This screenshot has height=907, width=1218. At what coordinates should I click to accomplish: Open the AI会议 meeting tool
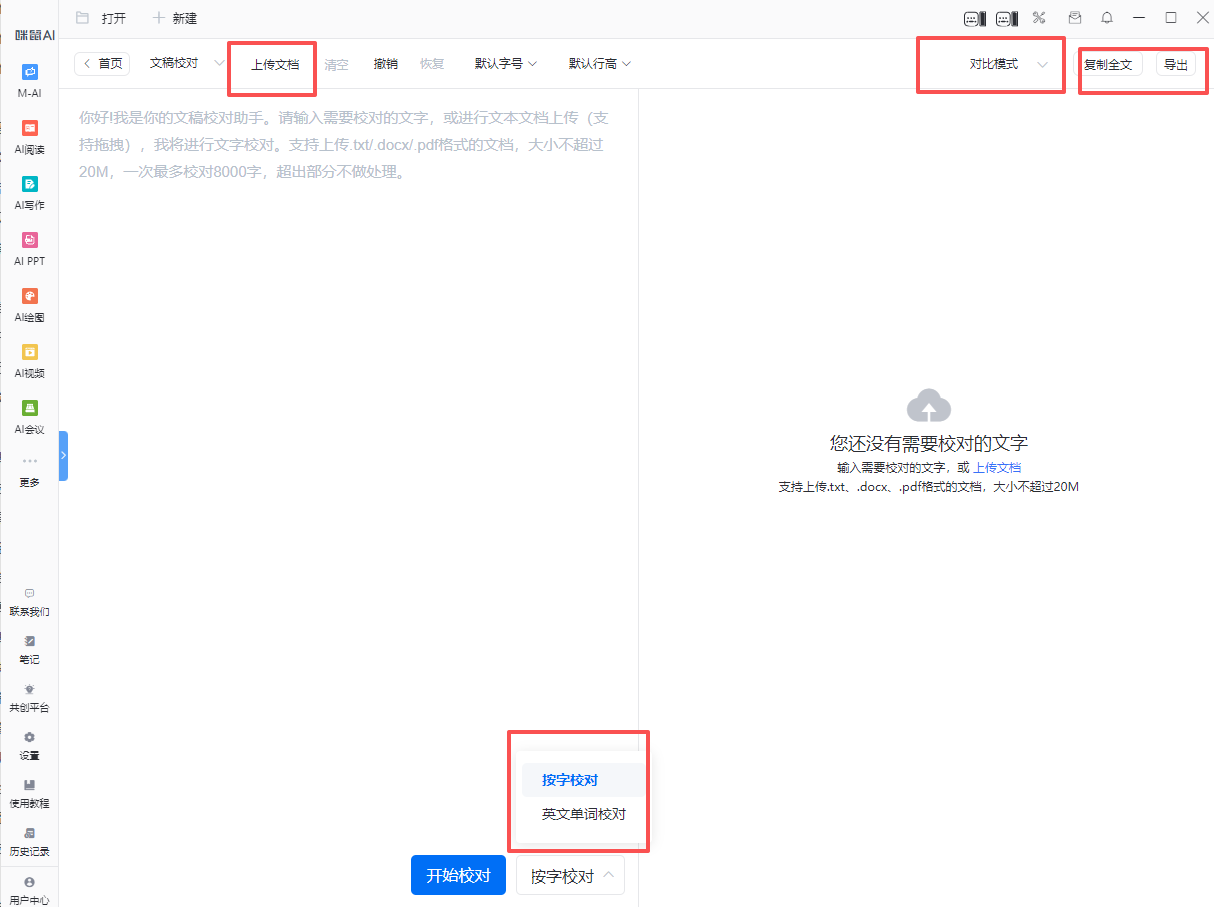coord(29,409)
